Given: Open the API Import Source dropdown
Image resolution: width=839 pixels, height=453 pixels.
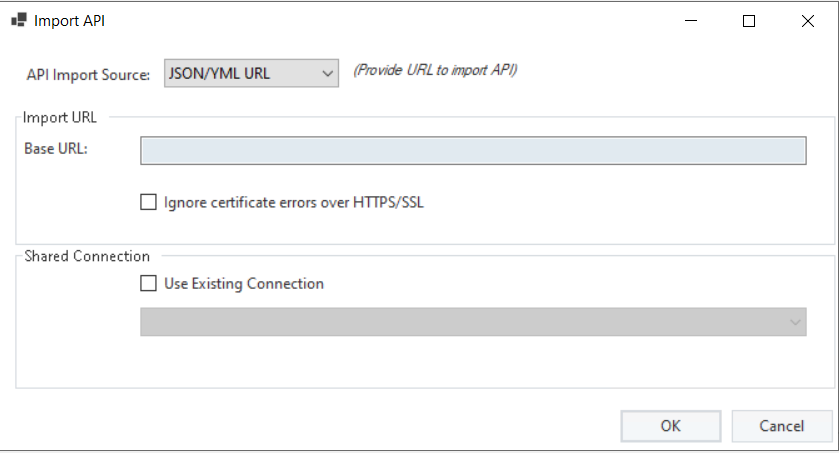Looking at the screenshot, I should point(250,73).
